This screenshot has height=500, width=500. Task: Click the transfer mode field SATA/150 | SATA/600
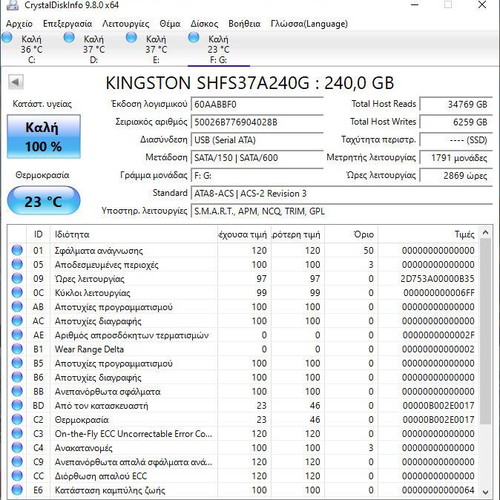[x=257, y=157]
